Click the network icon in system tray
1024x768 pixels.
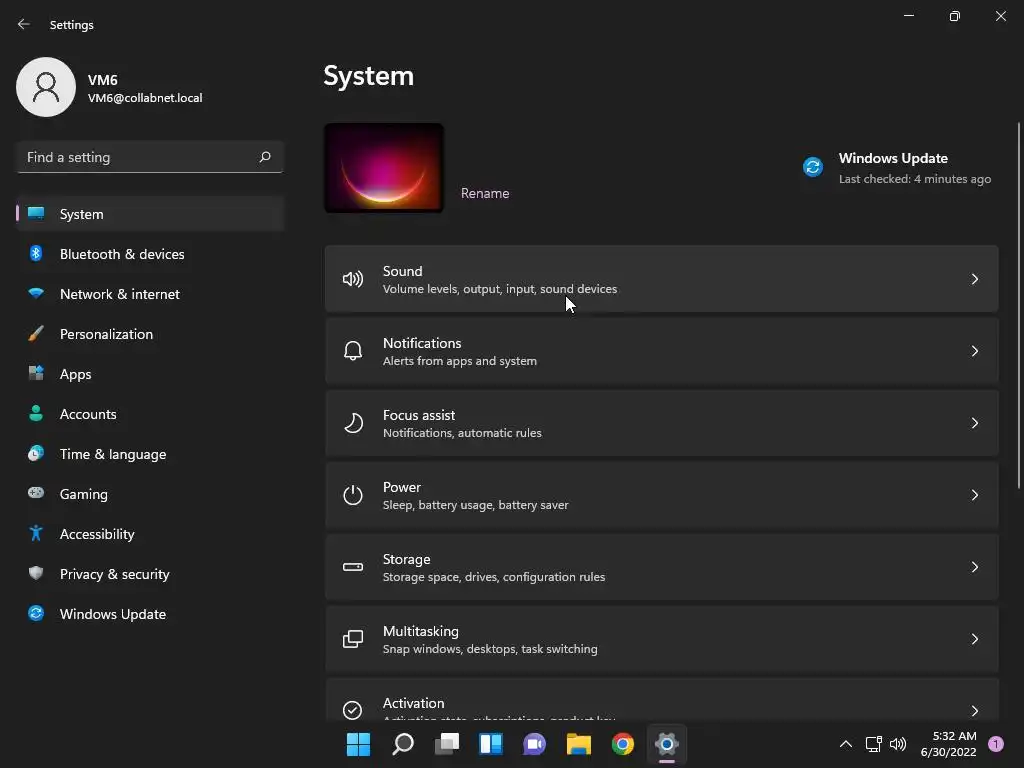point(873,744)
